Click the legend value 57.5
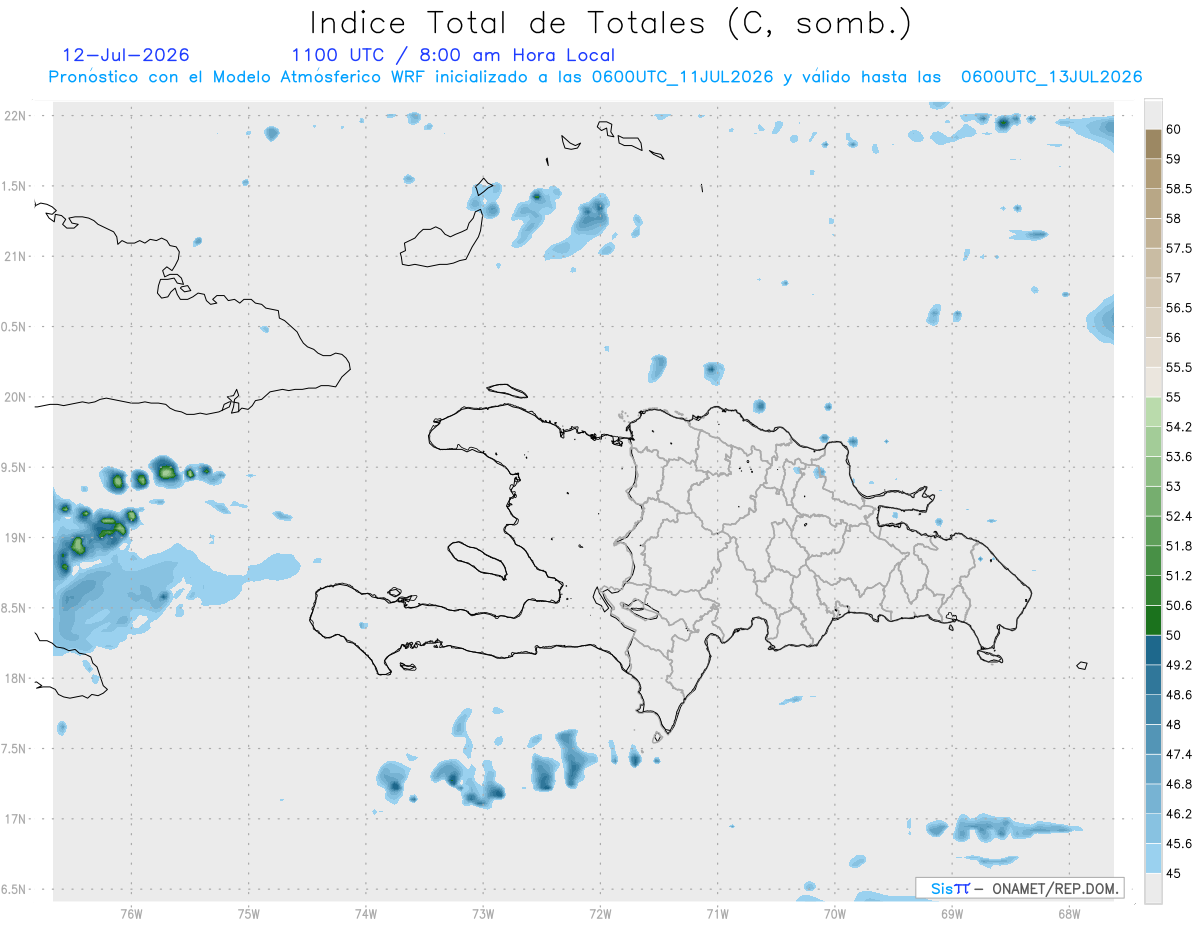 (1179, 248)
